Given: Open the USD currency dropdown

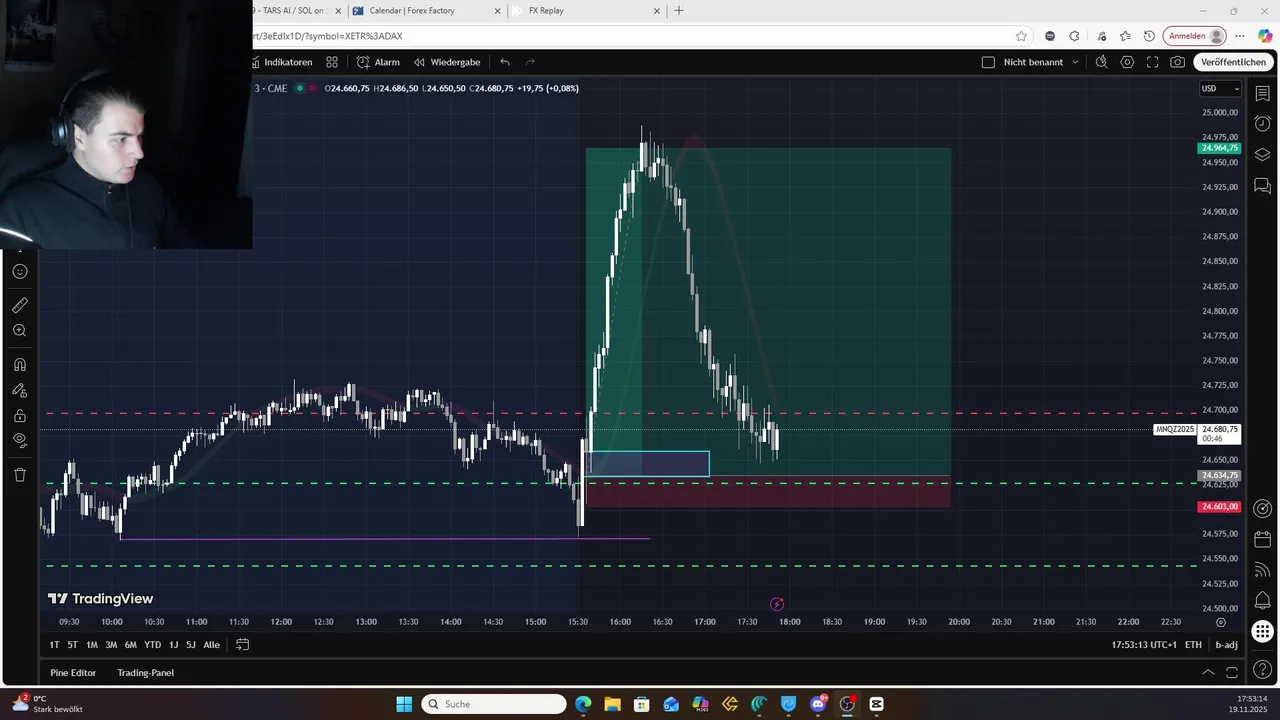Looking at the screenshot, I should click(1219, 89).
